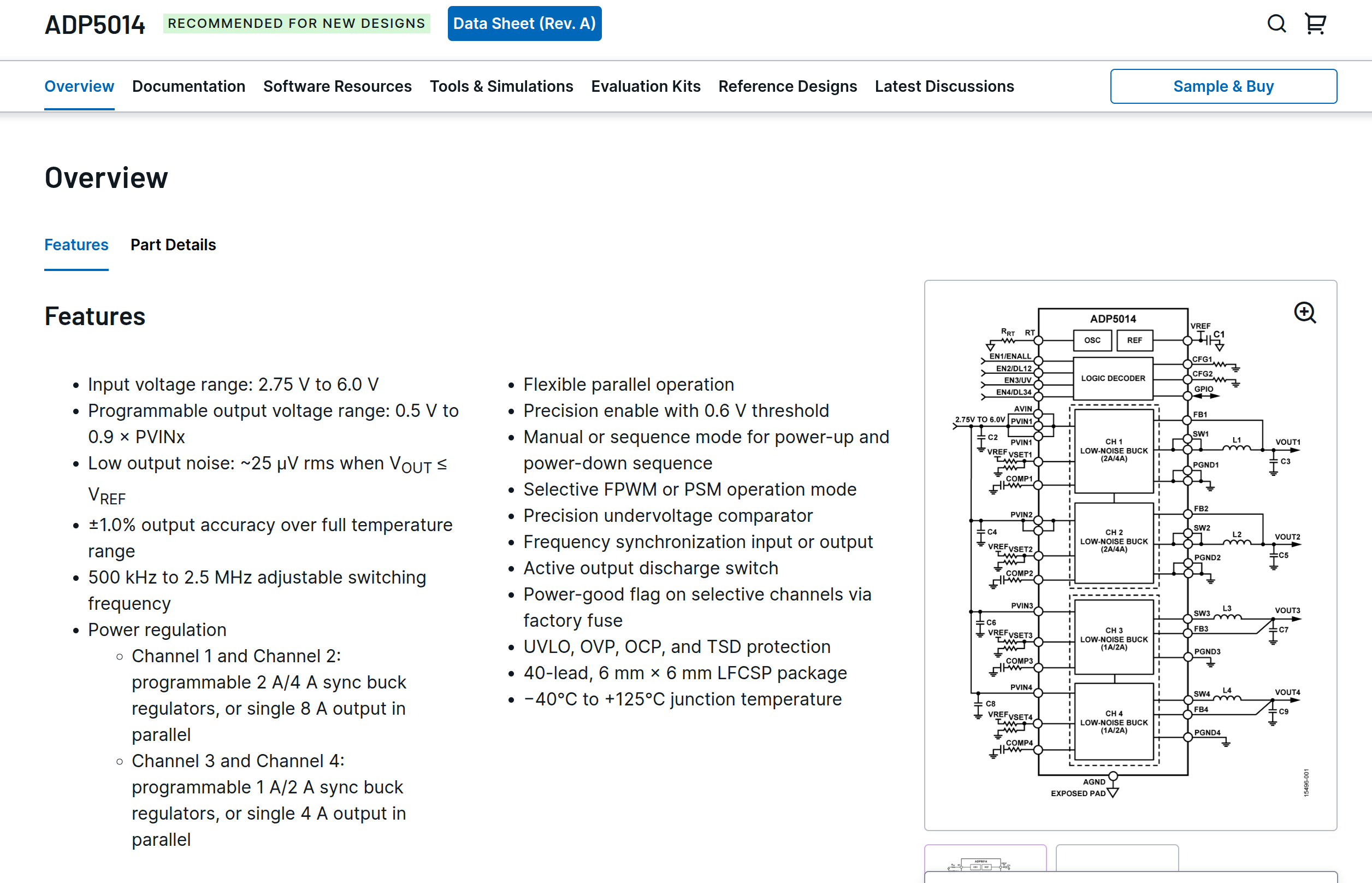Screen dimensions: 1372x883
Task: Click the Sample & Buy button
Action: click(x=1223, y=86)
